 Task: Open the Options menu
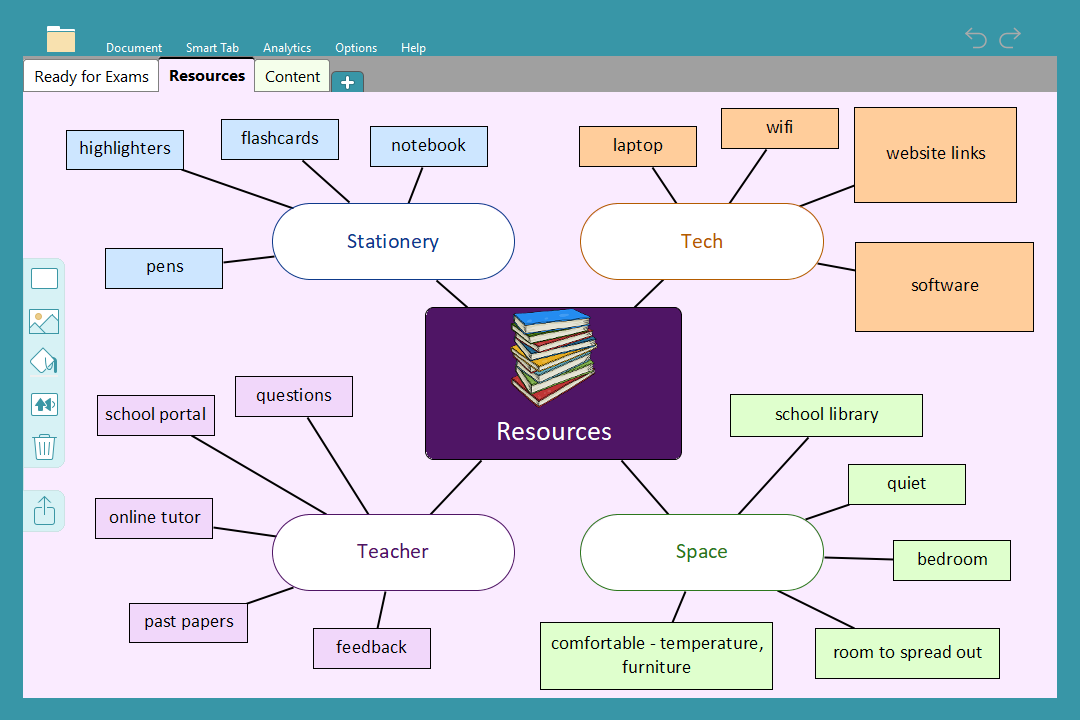coord(356,48)
